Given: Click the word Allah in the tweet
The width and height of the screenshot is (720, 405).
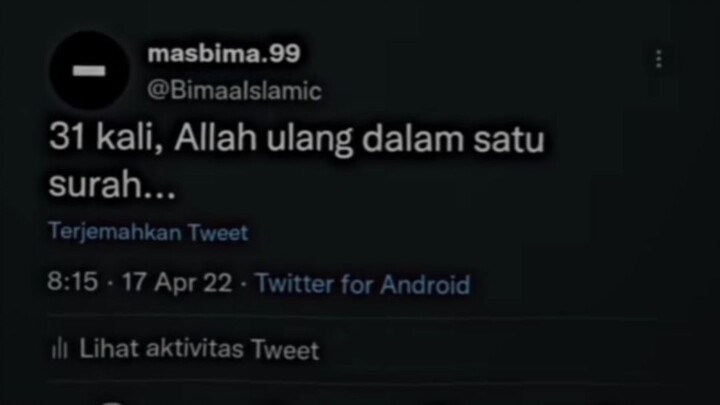Looking at the screenshot, I should coord(215,137).
